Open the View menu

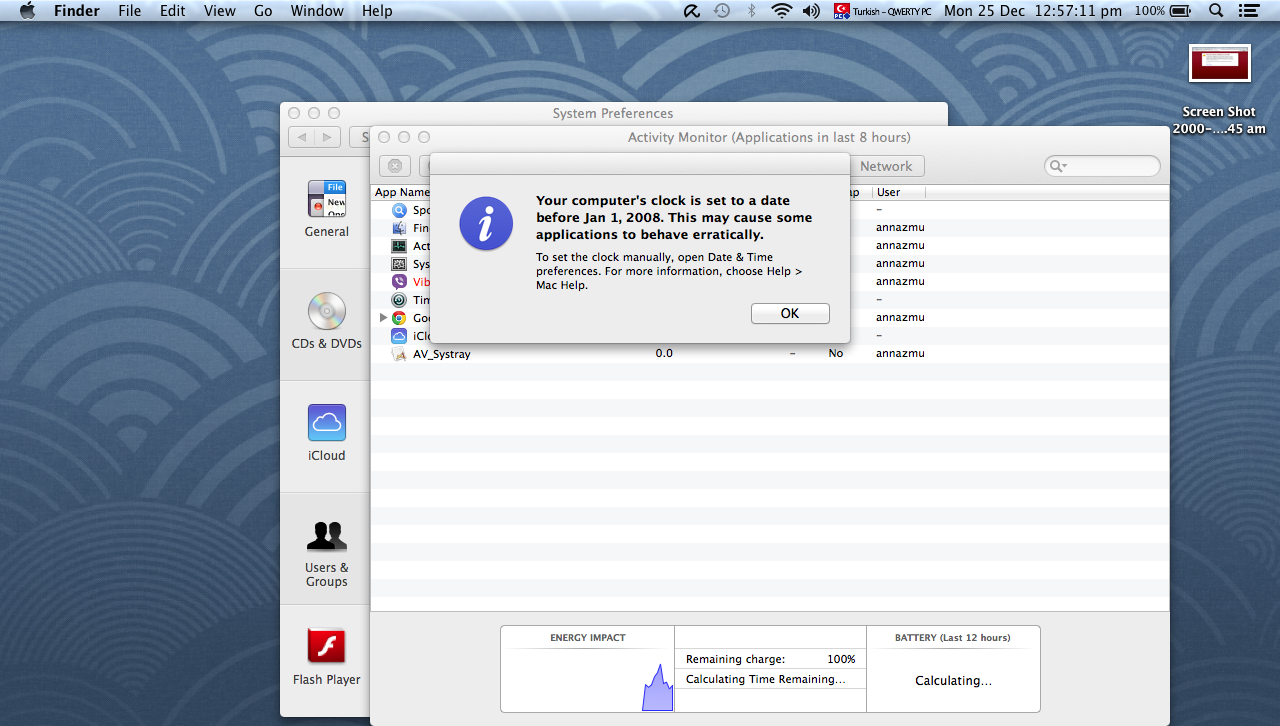click(x=220, y=11)
